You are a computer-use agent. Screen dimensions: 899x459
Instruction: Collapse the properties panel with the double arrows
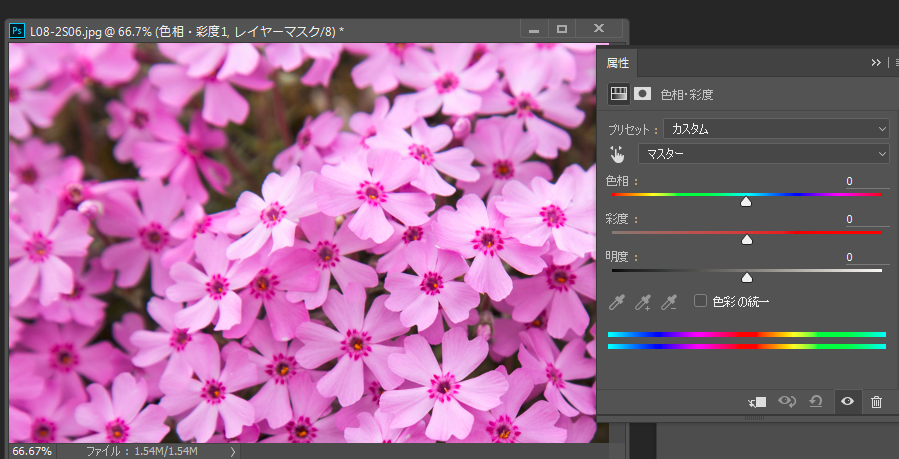pos(875,62)
